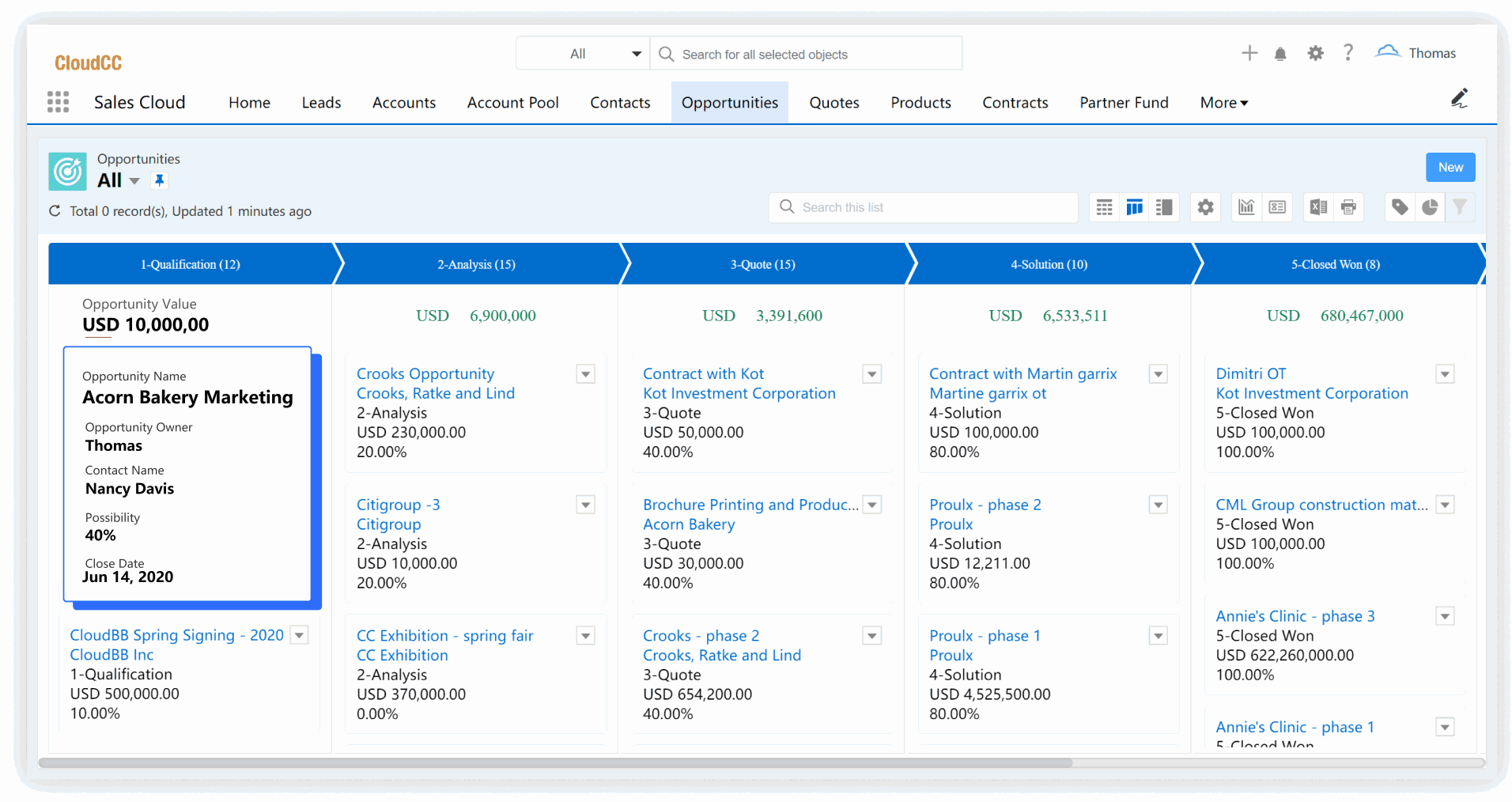Switch to table list view

tap(1104, 207)
